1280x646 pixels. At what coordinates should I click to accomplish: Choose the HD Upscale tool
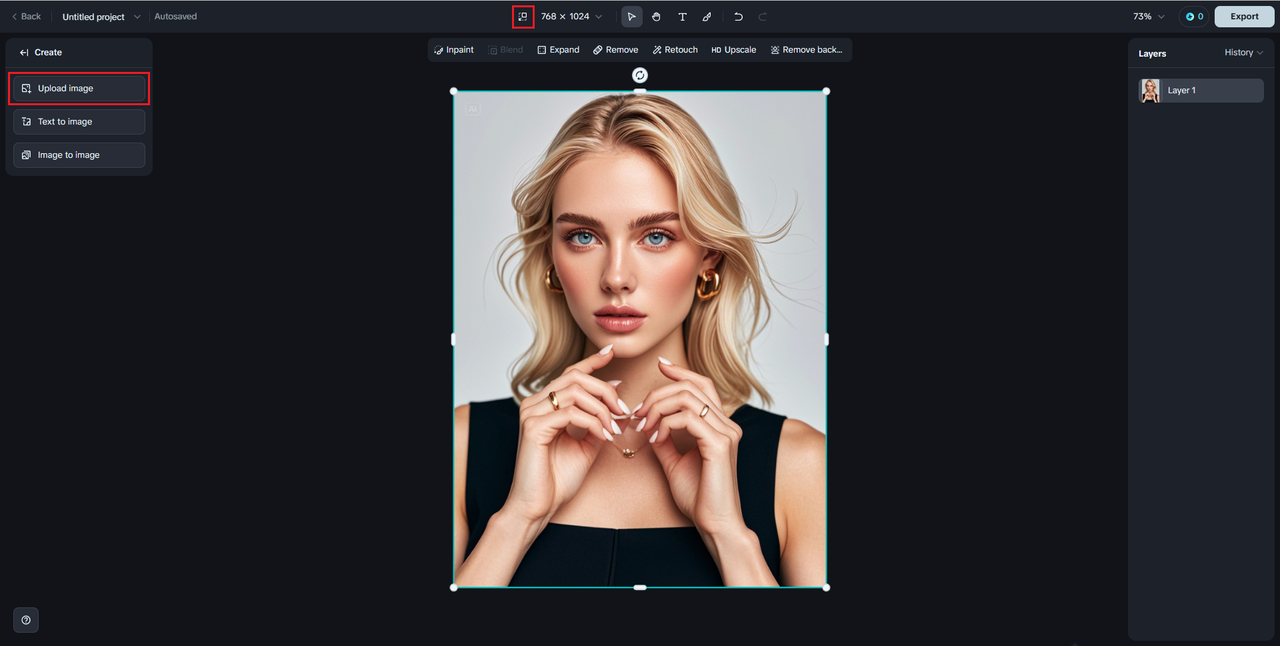(734, 50)
